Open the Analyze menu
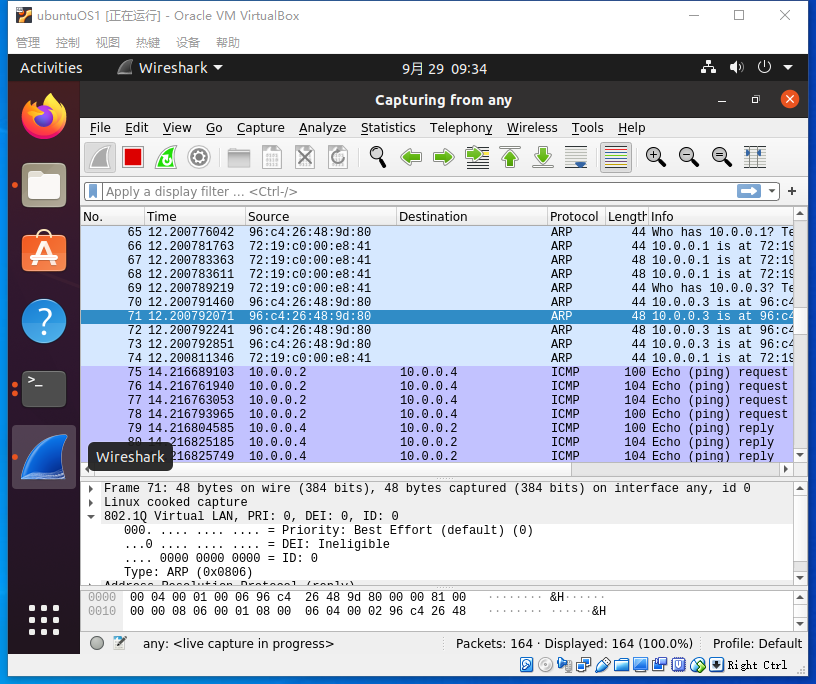Image resolution: width=816 pixels, height=684 pixels. click(x=323, y=128)
